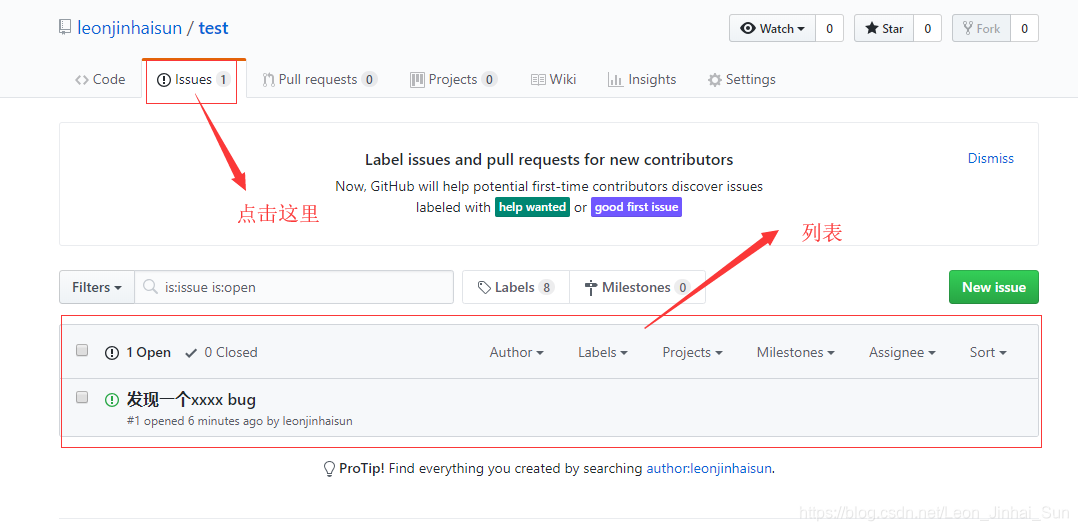Show the 0 Closed issues

click(221, 352)
